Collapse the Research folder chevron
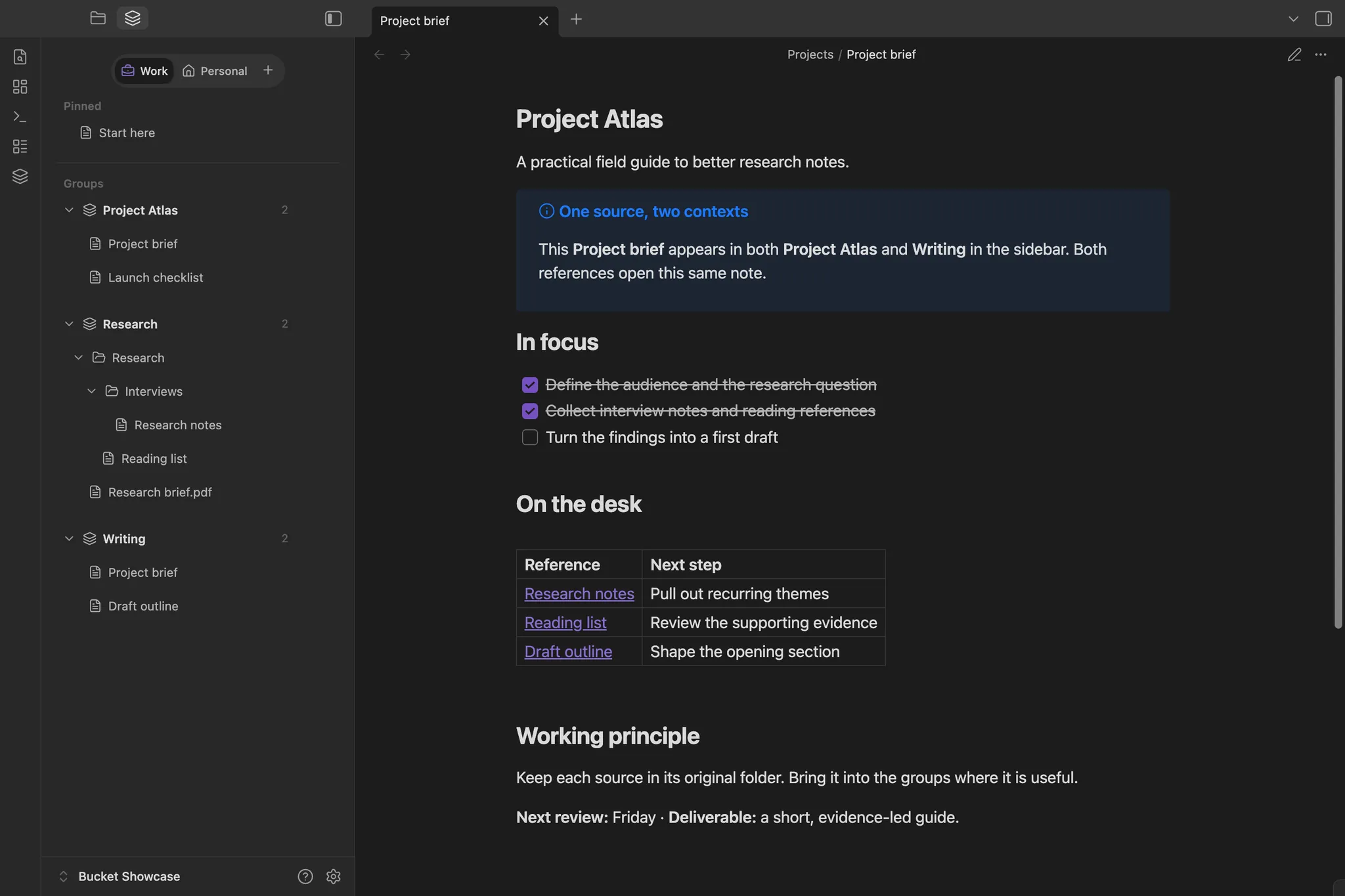The image size is (1345, 896). click(x=79, y=357)
